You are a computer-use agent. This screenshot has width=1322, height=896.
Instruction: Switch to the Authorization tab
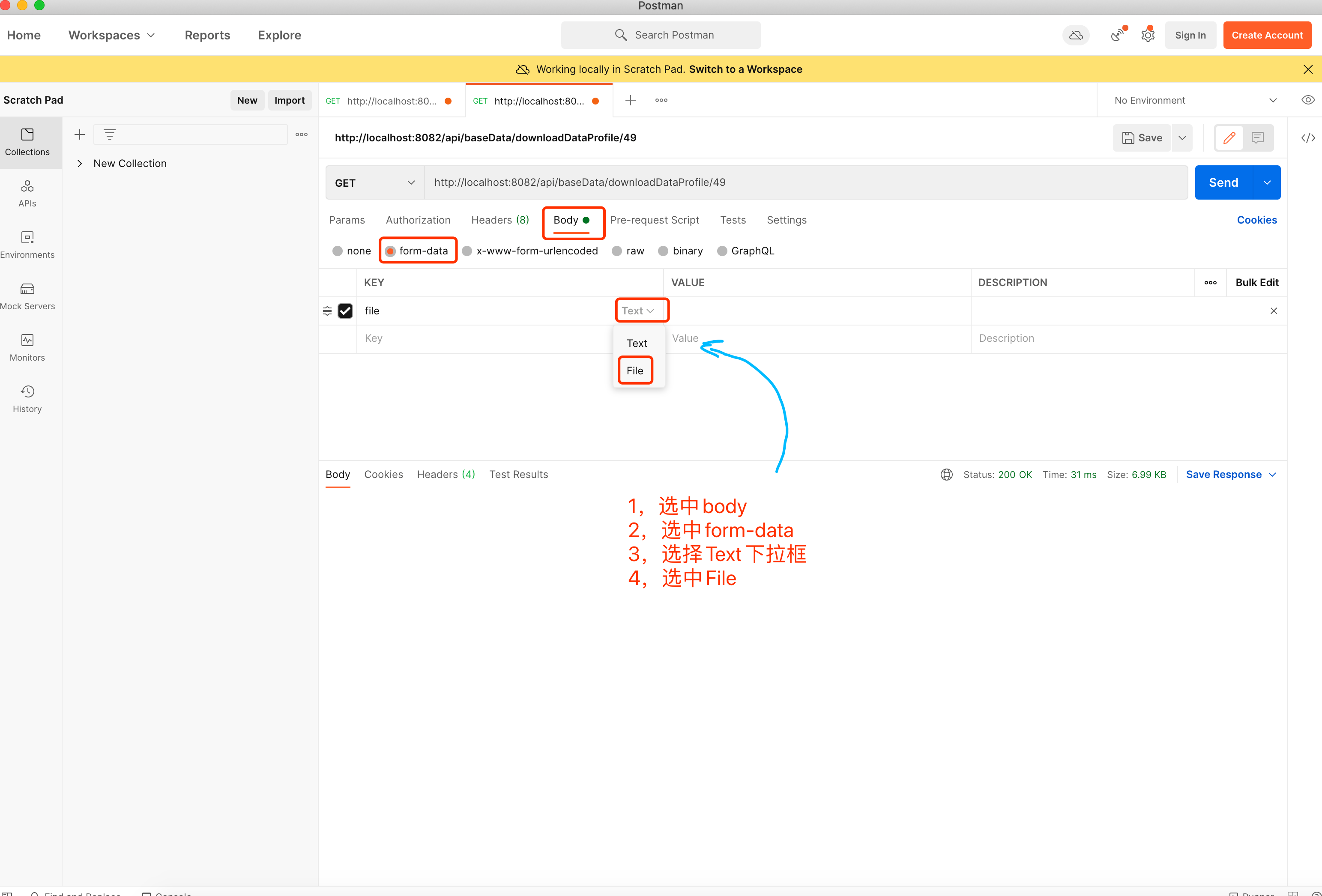[418, 220]
